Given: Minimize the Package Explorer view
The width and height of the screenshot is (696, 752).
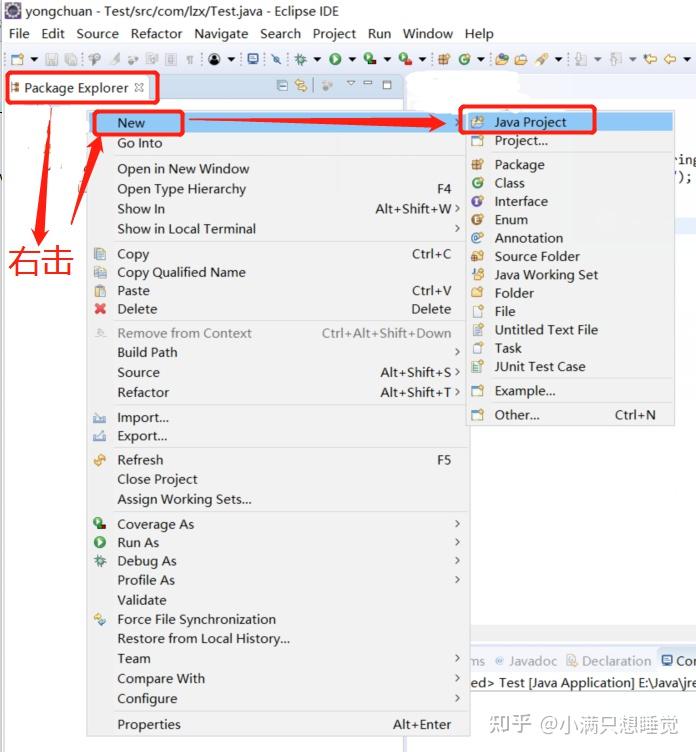Looking at the screenshot, I should coord(368,84).
